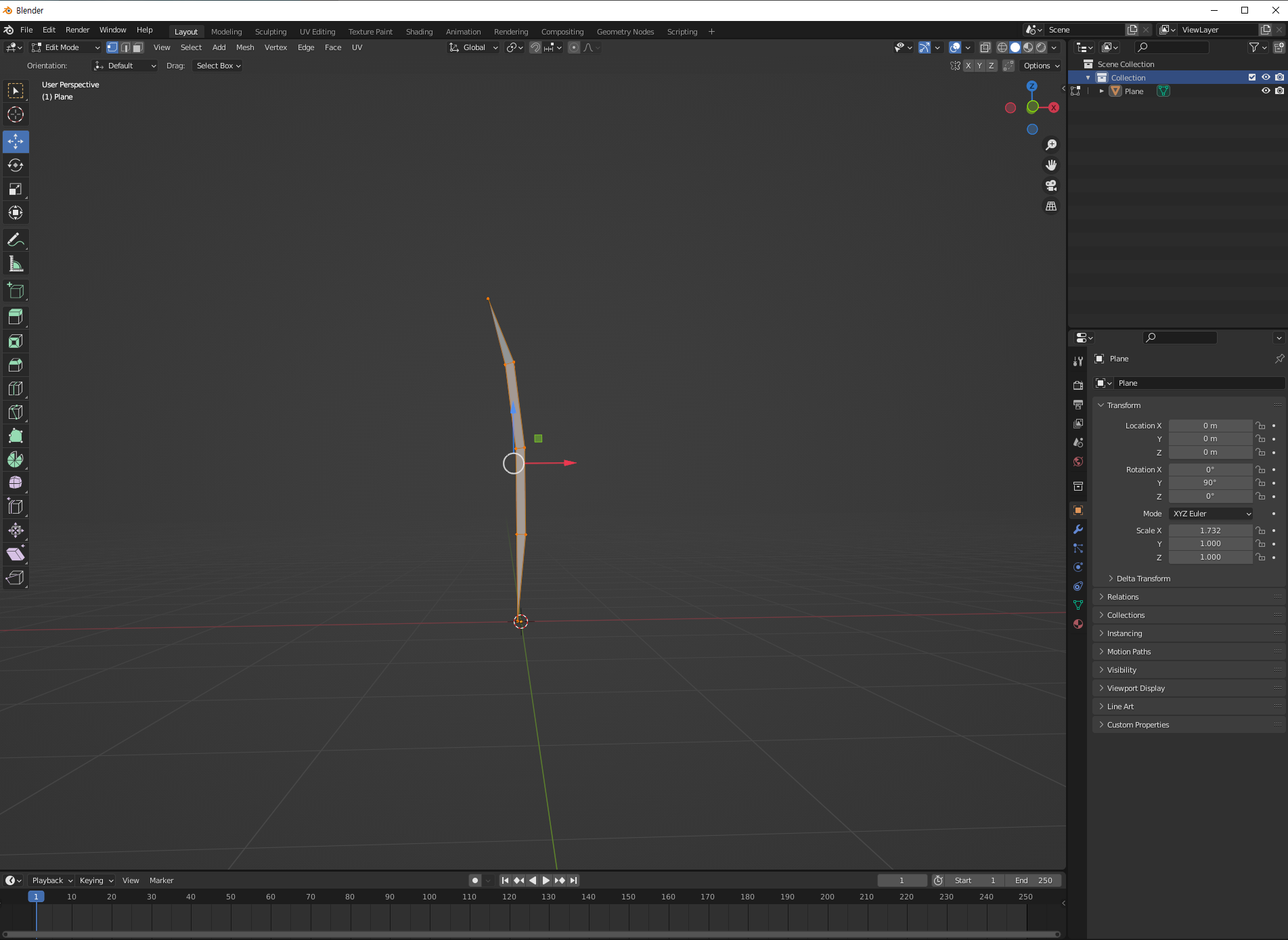Select the Loop Cut tool
1288x940 pixels.
tap(16, 388)
